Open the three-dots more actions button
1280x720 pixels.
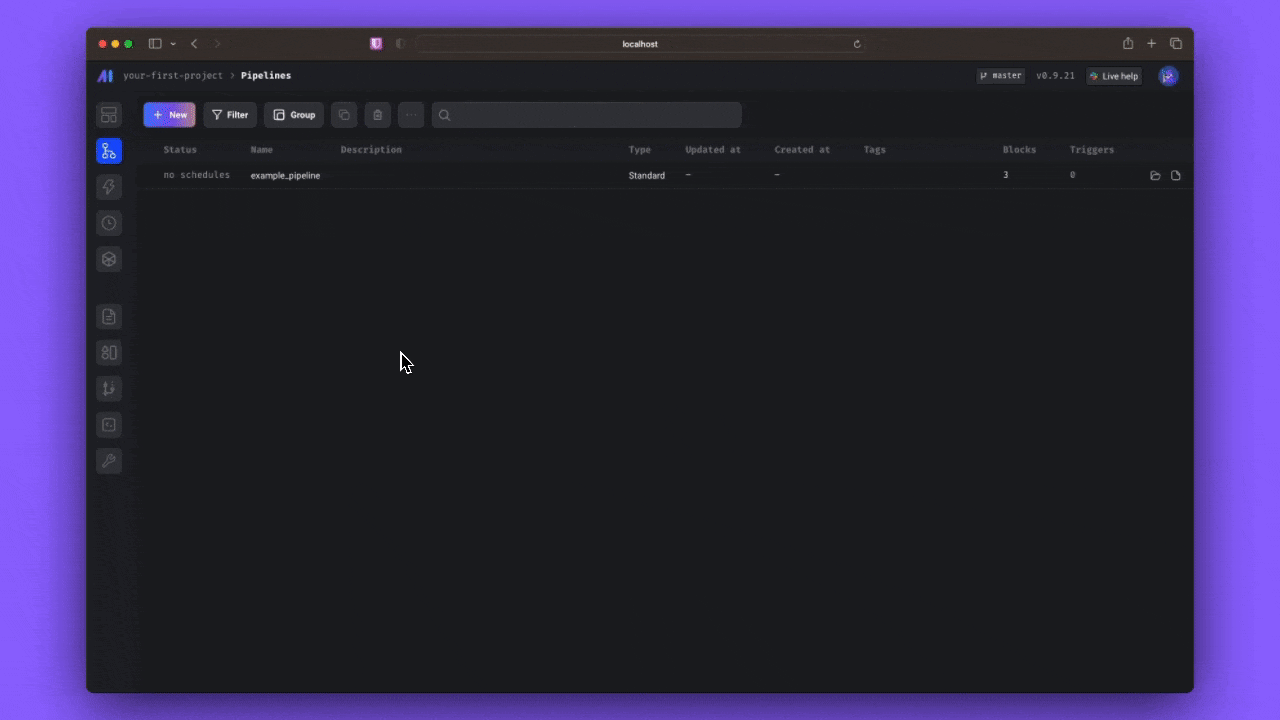point(411,115)
